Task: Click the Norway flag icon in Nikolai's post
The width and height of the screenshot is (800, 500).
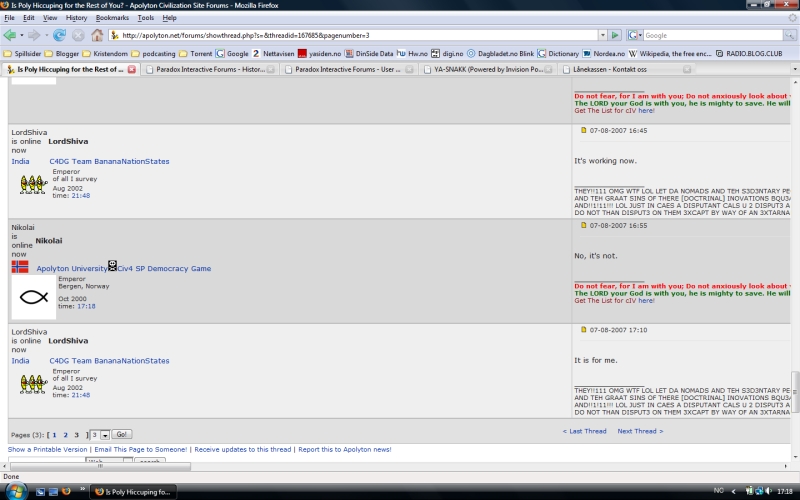Action: pos(20,268)
